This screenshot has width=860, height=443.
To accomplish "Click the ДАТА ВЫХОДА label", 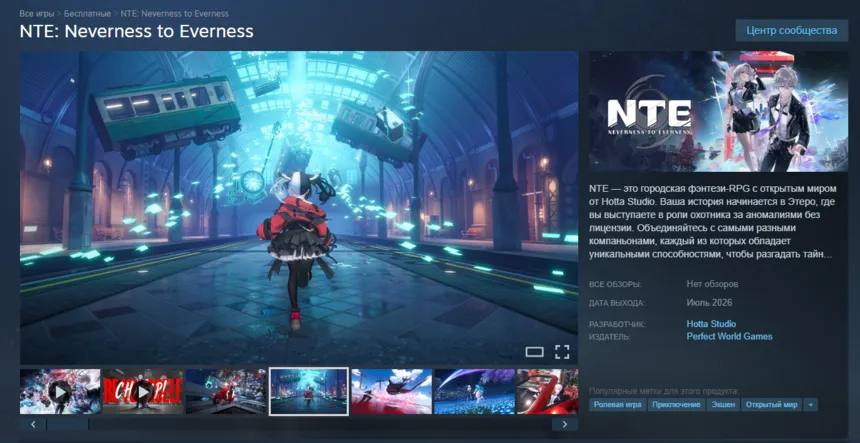I will [x=617, y=303].
